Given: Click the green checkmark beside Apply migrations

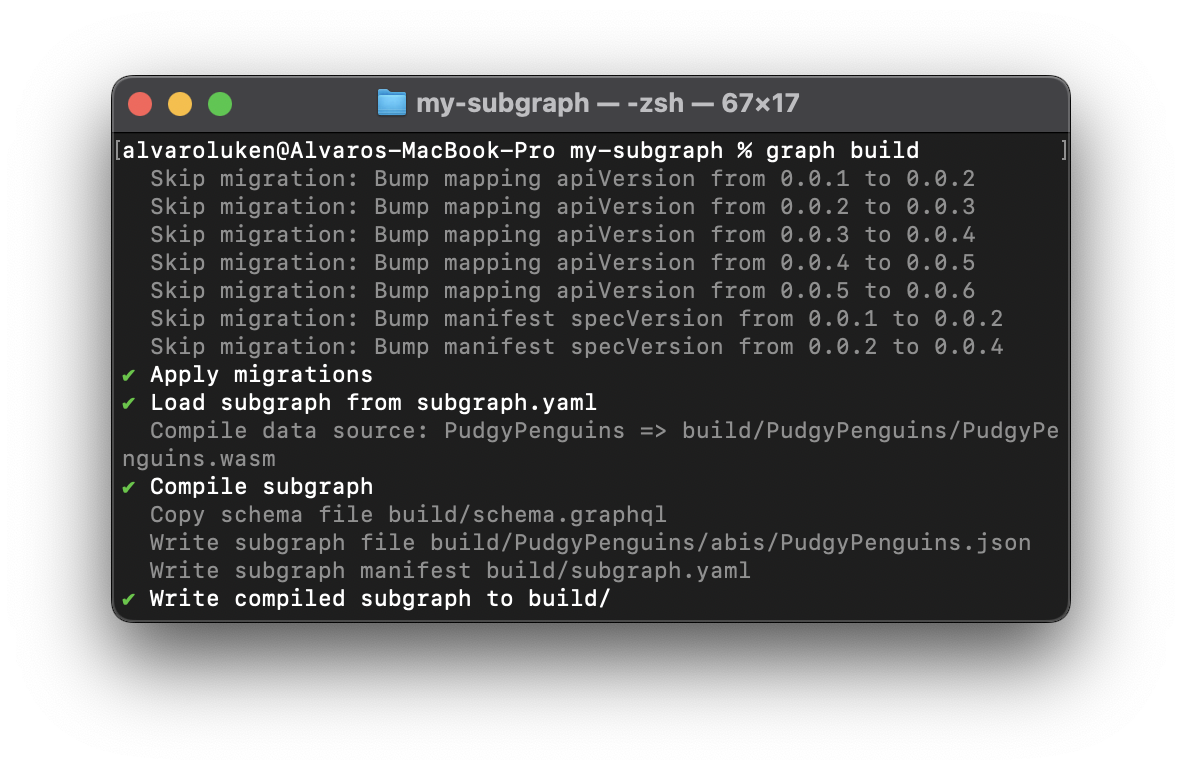Looking at the screenshot, I should 129,375.
